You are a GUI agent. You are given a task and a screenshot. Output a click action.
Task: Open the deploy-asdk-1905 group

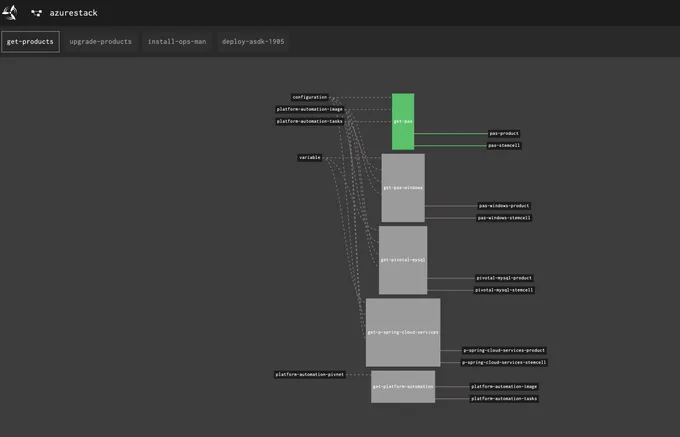pos(253,42)
